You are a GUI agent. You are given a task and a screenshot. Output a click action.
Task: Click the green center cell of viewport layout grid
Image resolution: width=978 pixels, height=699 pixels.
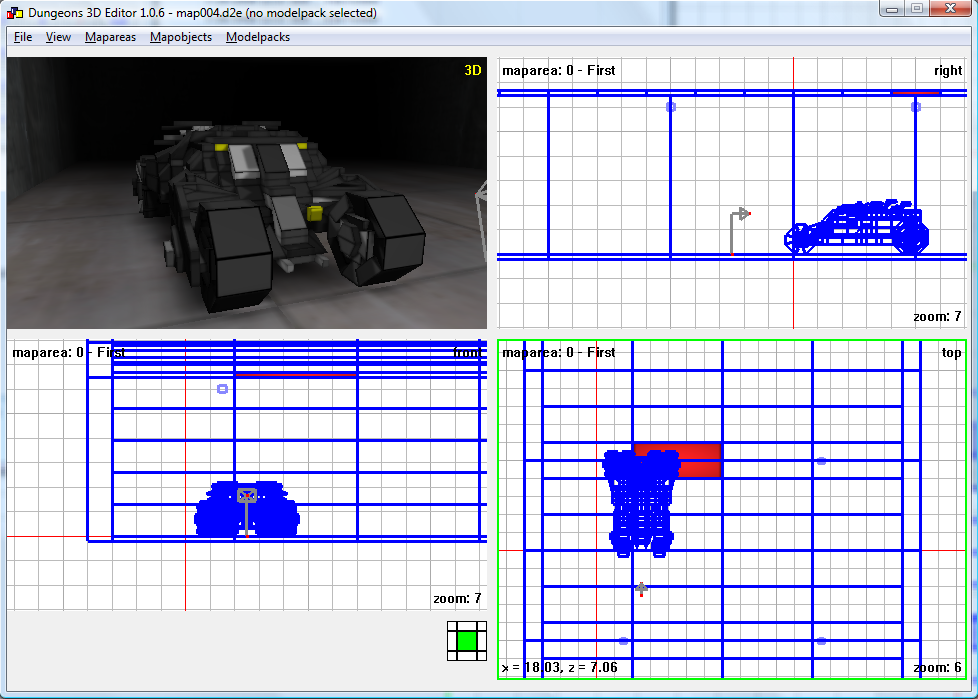(x=466, y=640)
